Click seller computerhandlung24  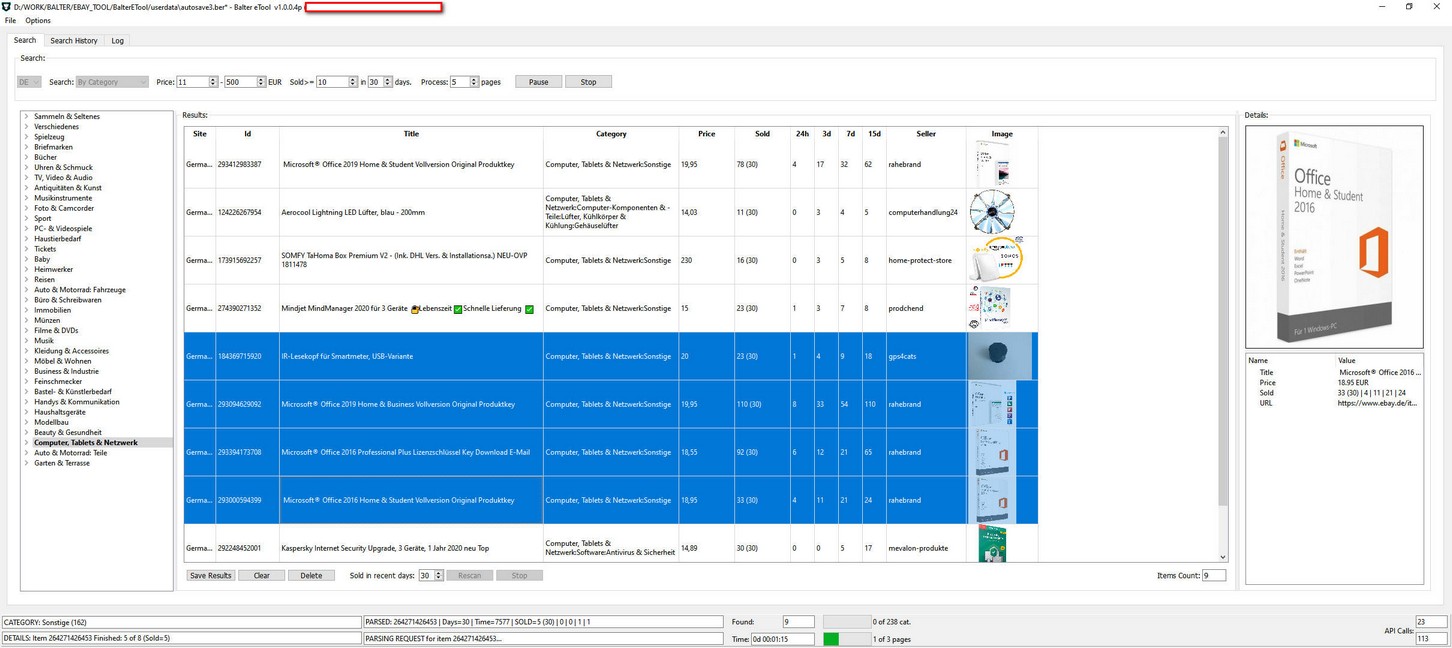point(923,212)
